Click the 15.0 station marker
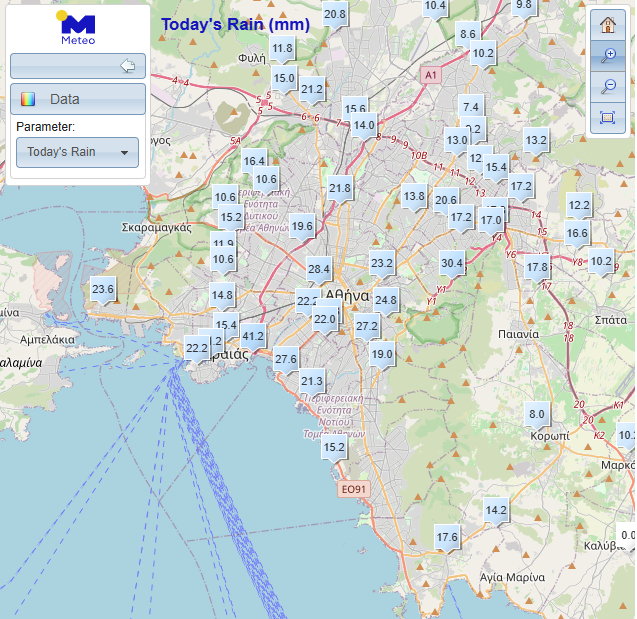The width and height of the screenshot is (637, 619). pos(284,78)
